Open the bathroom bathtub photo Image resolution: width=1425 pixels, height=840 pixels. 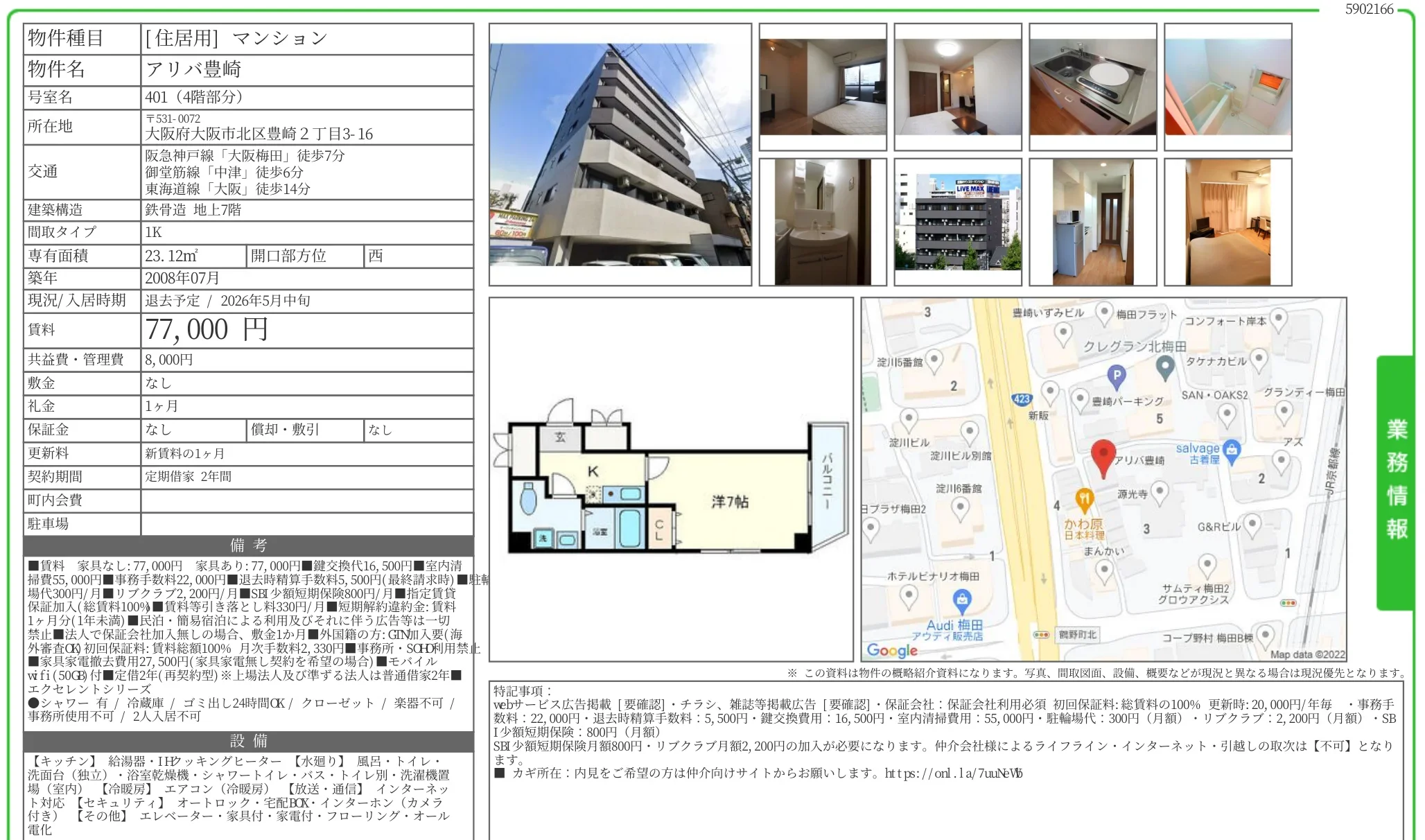[x=1227, y=87]
